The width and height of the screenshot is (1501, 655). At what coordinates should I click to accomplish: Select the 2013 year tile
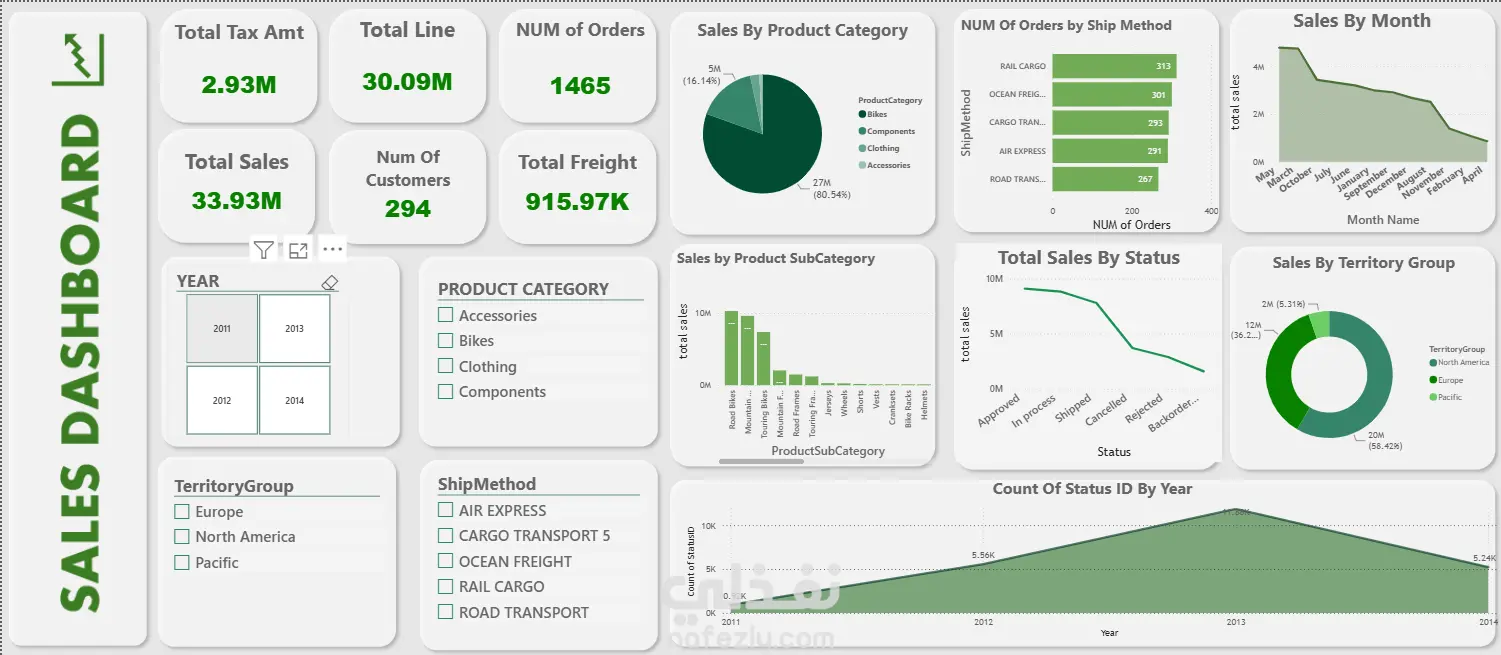[294, 328]
